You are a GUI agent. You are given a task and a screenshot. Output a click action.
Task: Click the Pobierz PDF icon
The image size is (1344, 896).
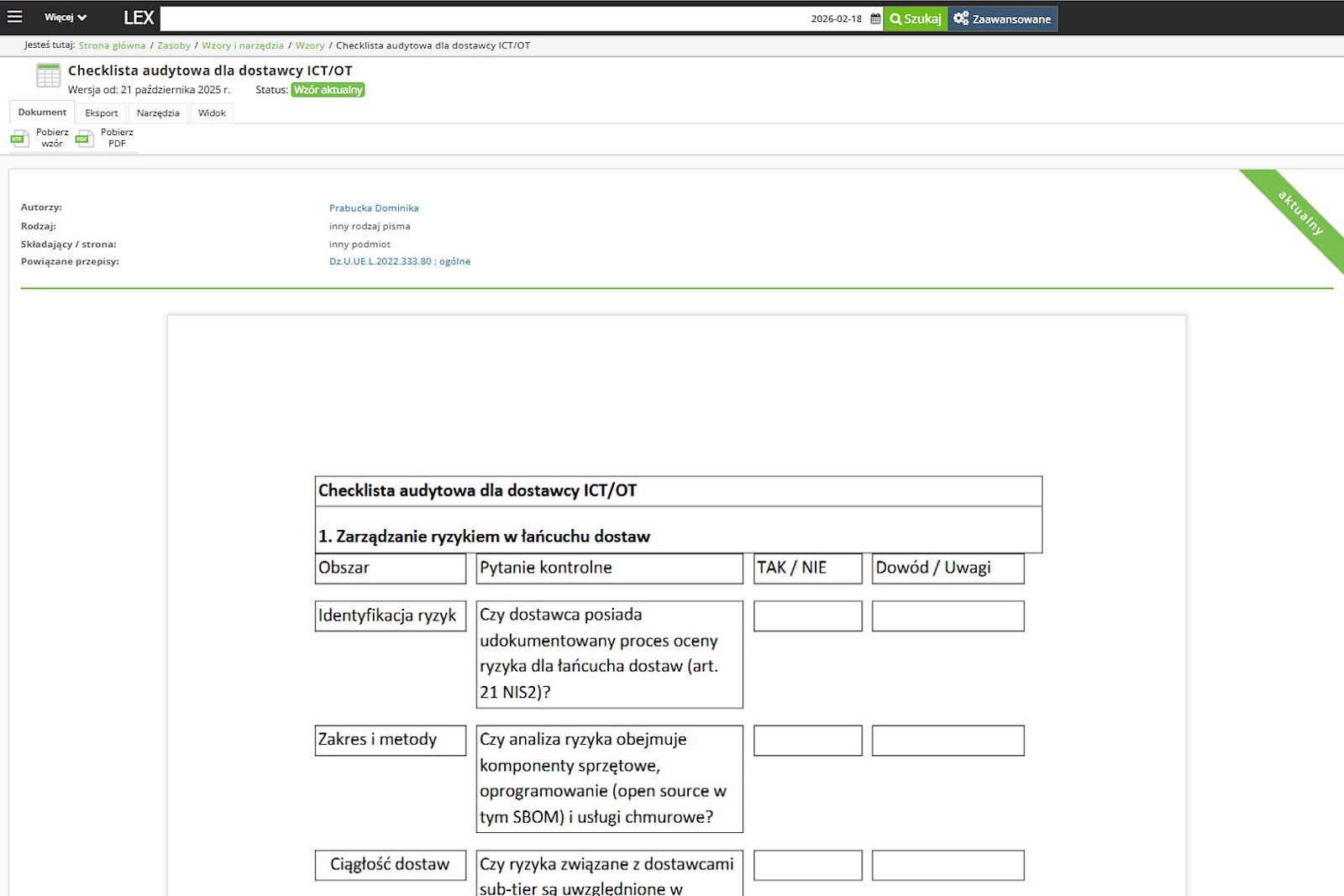(85, 139)
